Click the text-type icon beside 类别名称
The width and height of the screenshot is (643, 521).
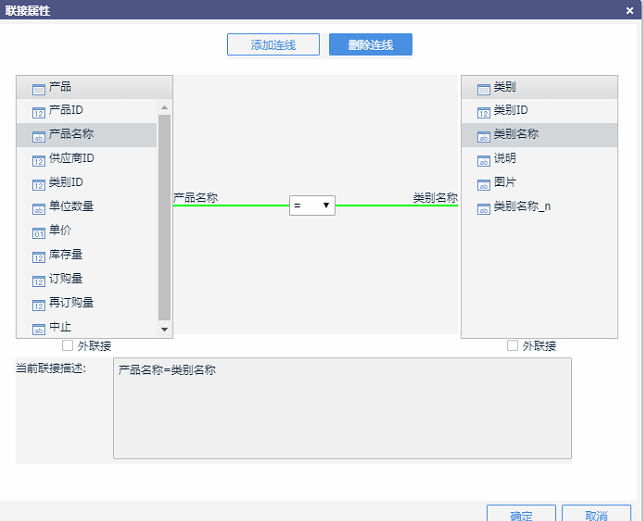[483, 137]
